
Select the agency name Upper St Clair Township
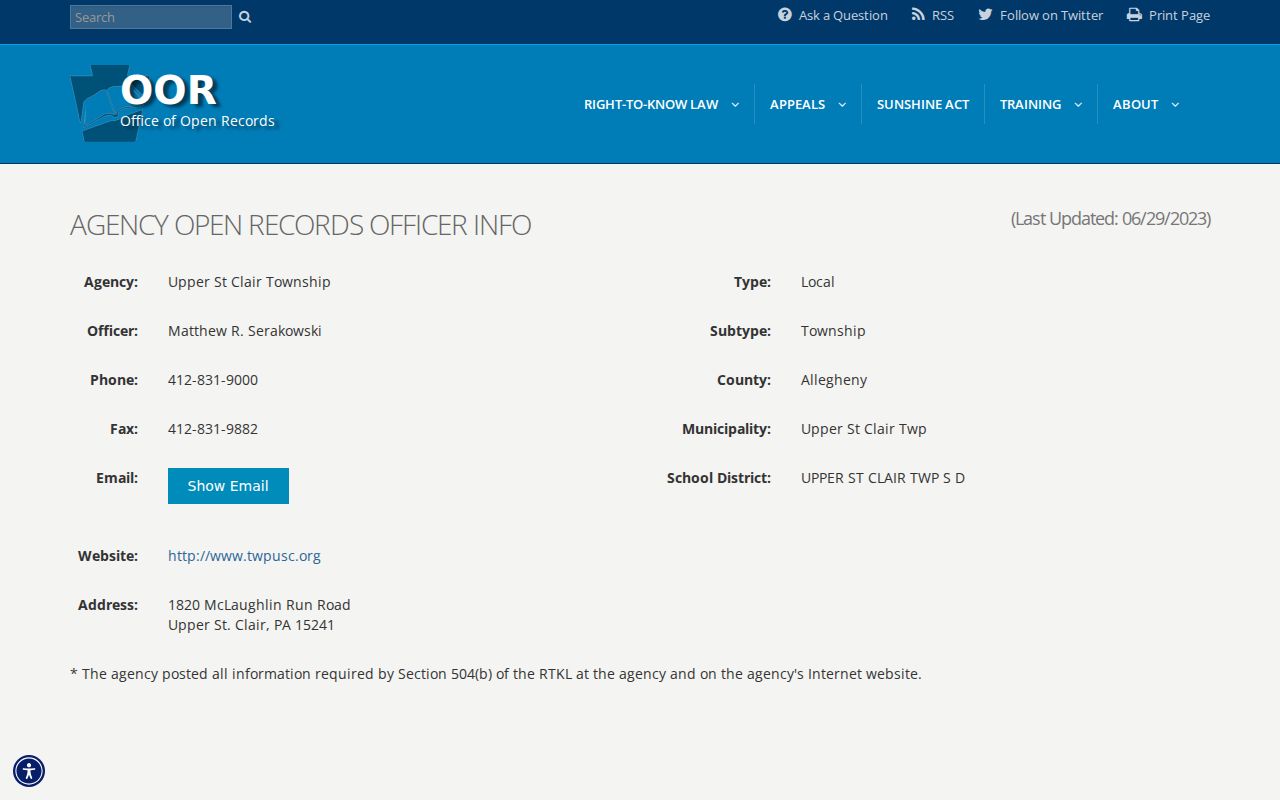pyautogui.click(x=249, y=282)
